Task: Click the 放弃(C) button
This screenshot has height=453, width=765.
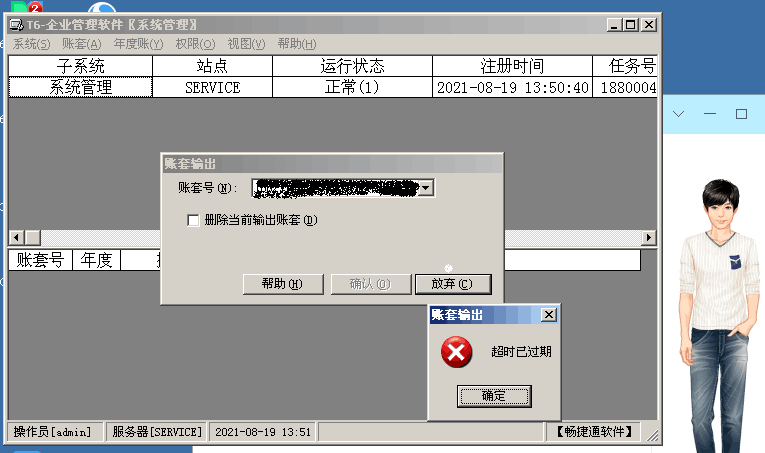Action: 453,284
